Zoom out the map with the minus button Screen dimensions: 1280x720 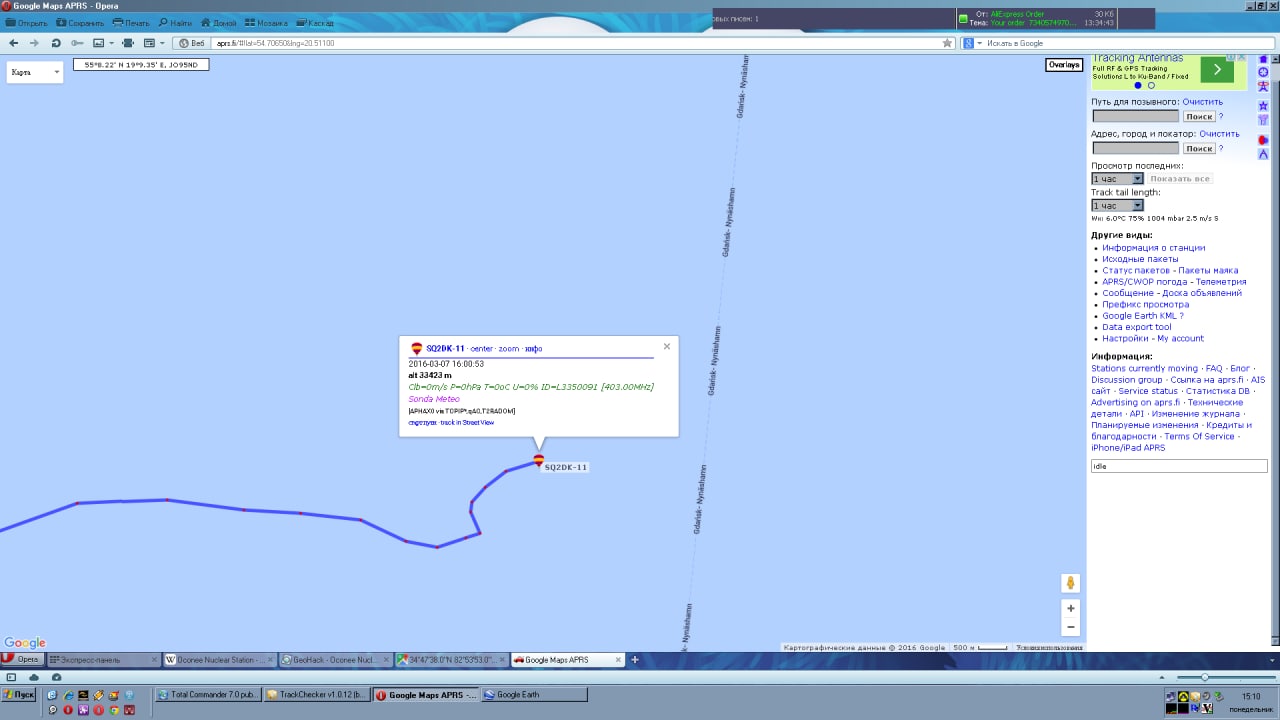pos(1070,627)
